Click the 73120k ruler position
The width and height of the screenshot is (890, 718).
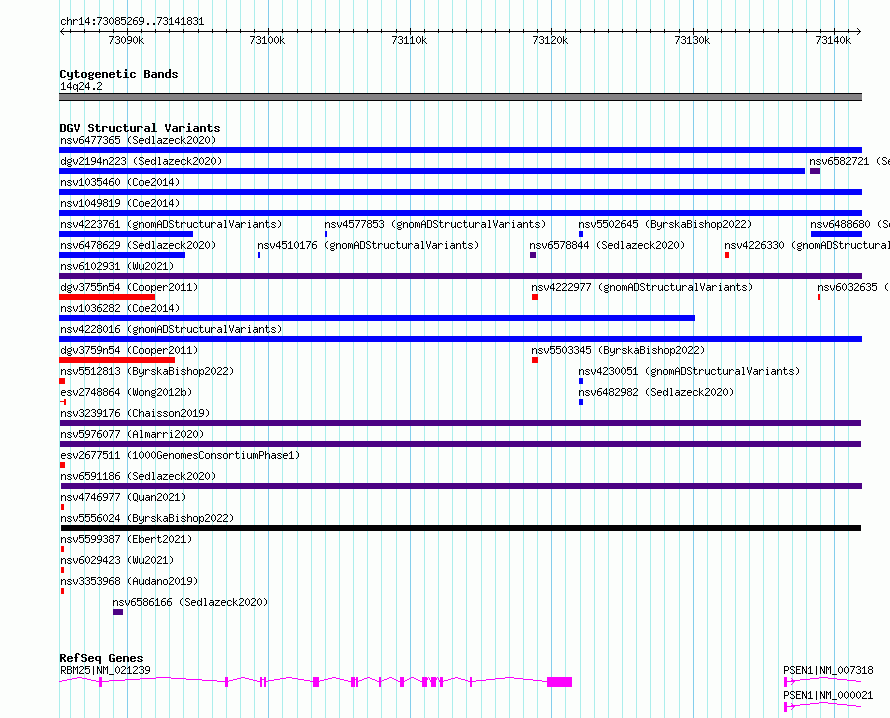[x=551, y=40]
